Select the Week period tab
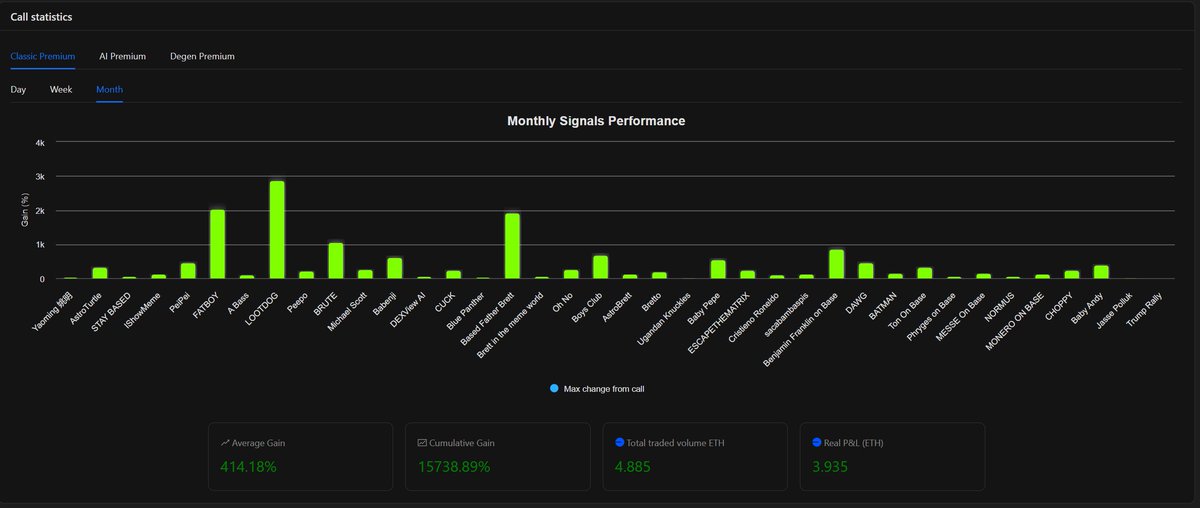This screenshot has width=1200, height=508. coord(61,90)
